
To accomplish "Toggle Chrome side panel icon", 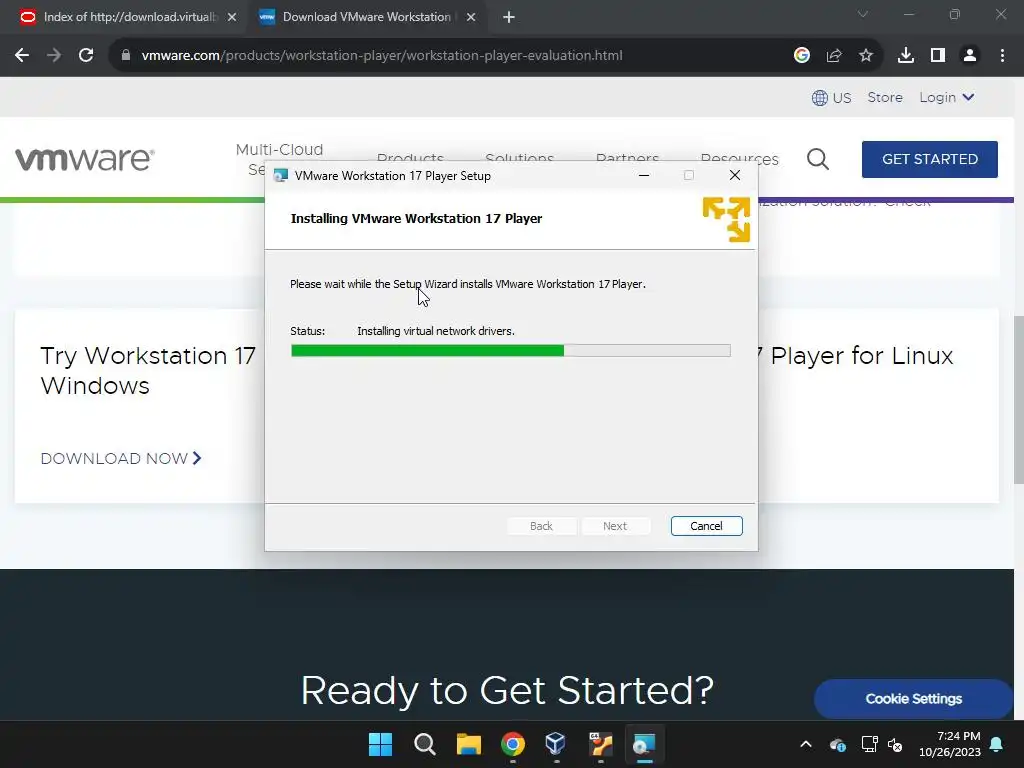I will (937, 56).
